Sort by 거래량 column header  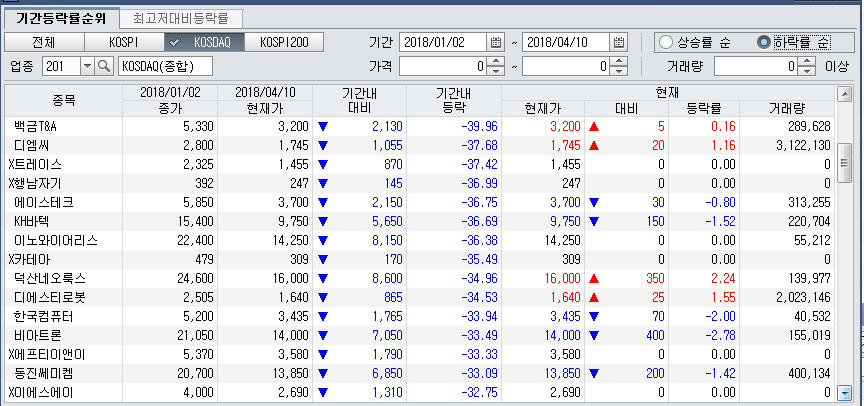click(787, 109)
